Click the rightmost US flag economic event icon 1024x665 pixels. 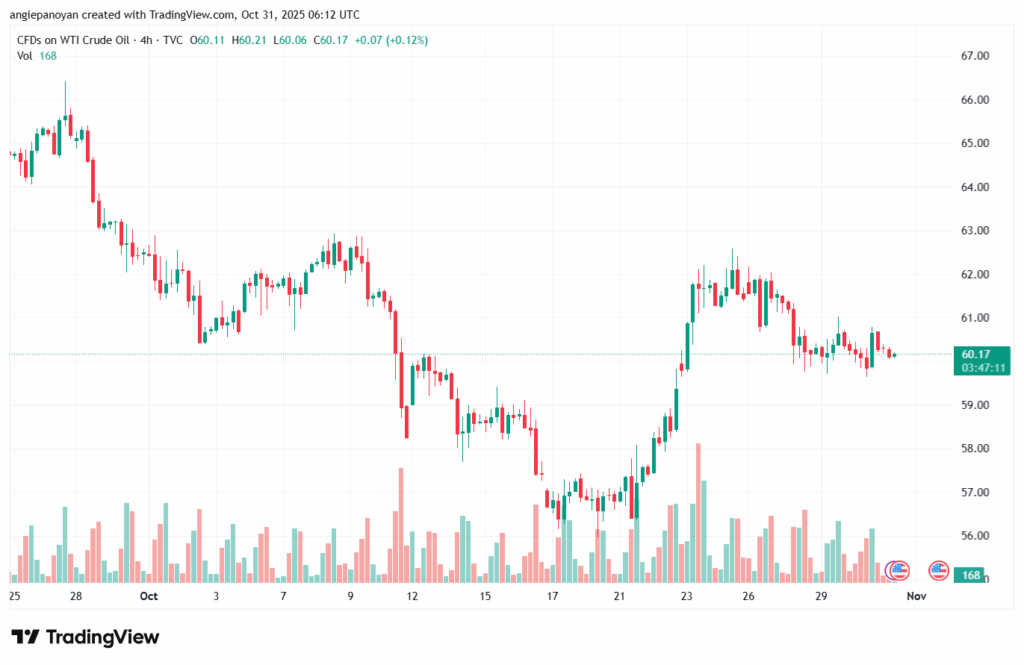pyautogui.click(x=938, y=571)
